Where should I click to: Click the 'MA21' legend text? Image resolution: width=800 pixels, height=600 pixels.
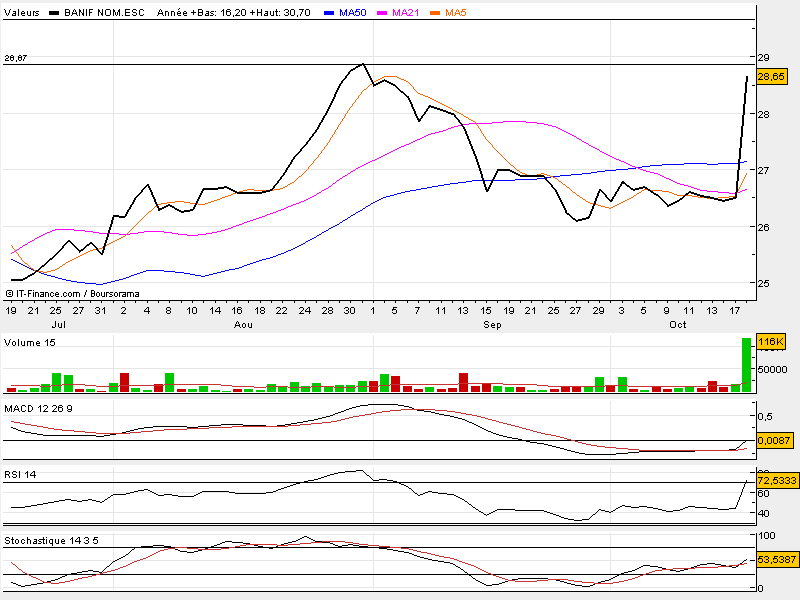[406, 13]
